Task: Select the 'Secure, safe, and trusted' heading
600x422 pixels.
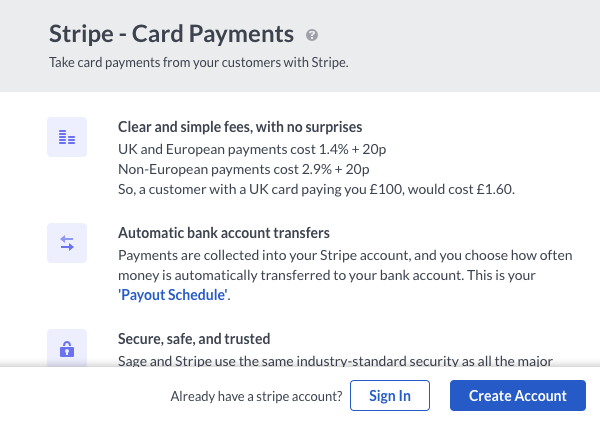Action: pyautogui.click(x=194, y=339)
